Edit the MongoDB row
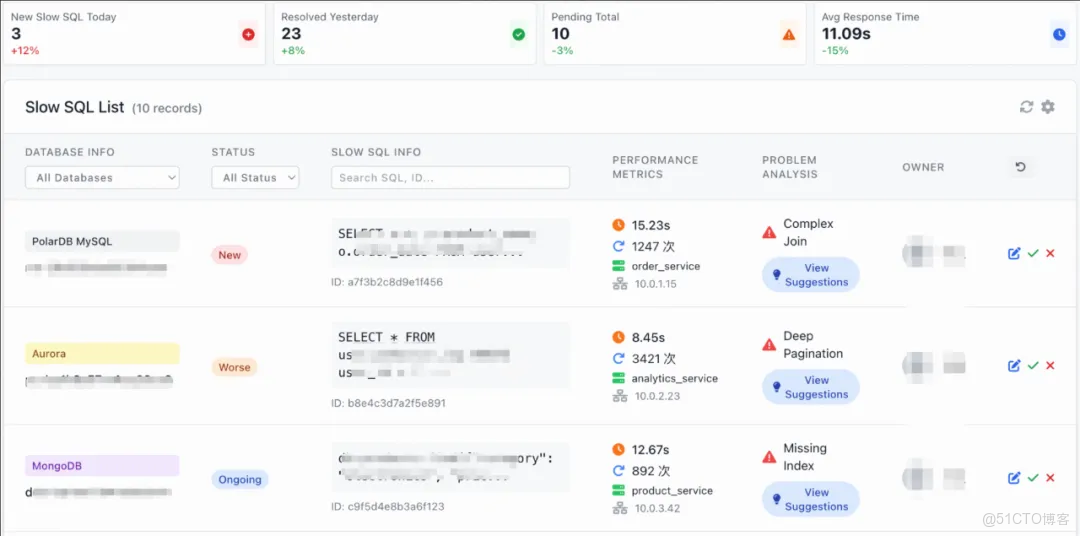Screen dimensions: 1080x536 click(x=1014, y=478)
